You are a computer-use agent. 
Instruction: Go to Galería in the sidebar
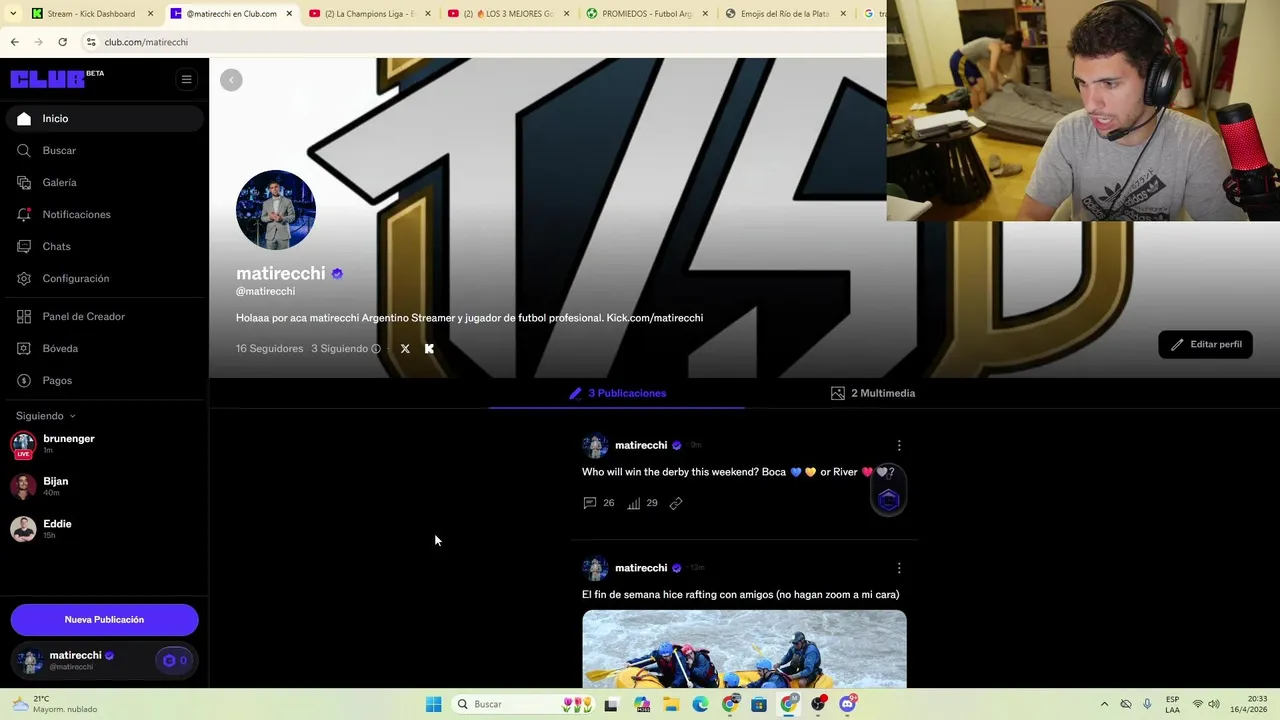coord(105,182)
